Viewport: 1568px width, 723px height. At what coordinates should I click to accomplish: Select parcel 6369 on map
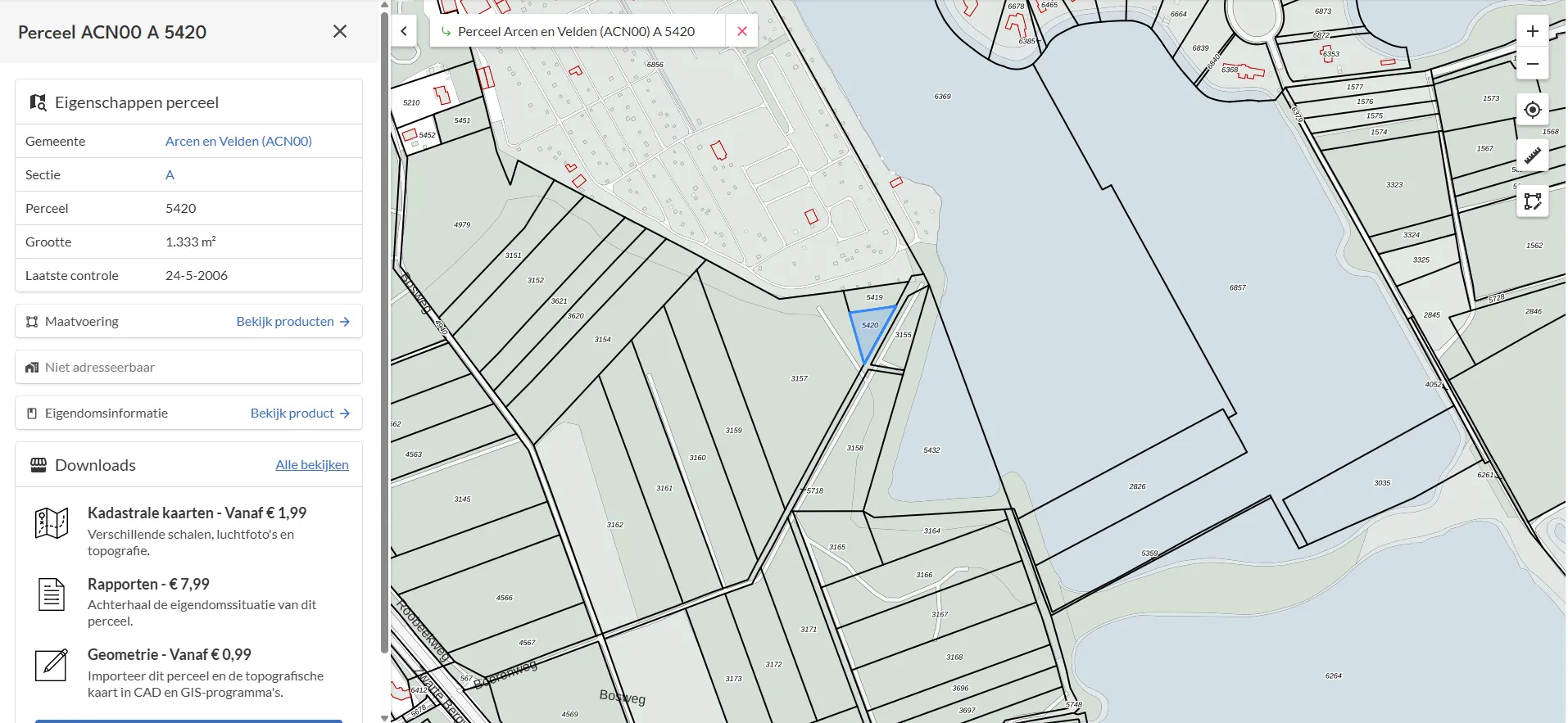(943, 97)
